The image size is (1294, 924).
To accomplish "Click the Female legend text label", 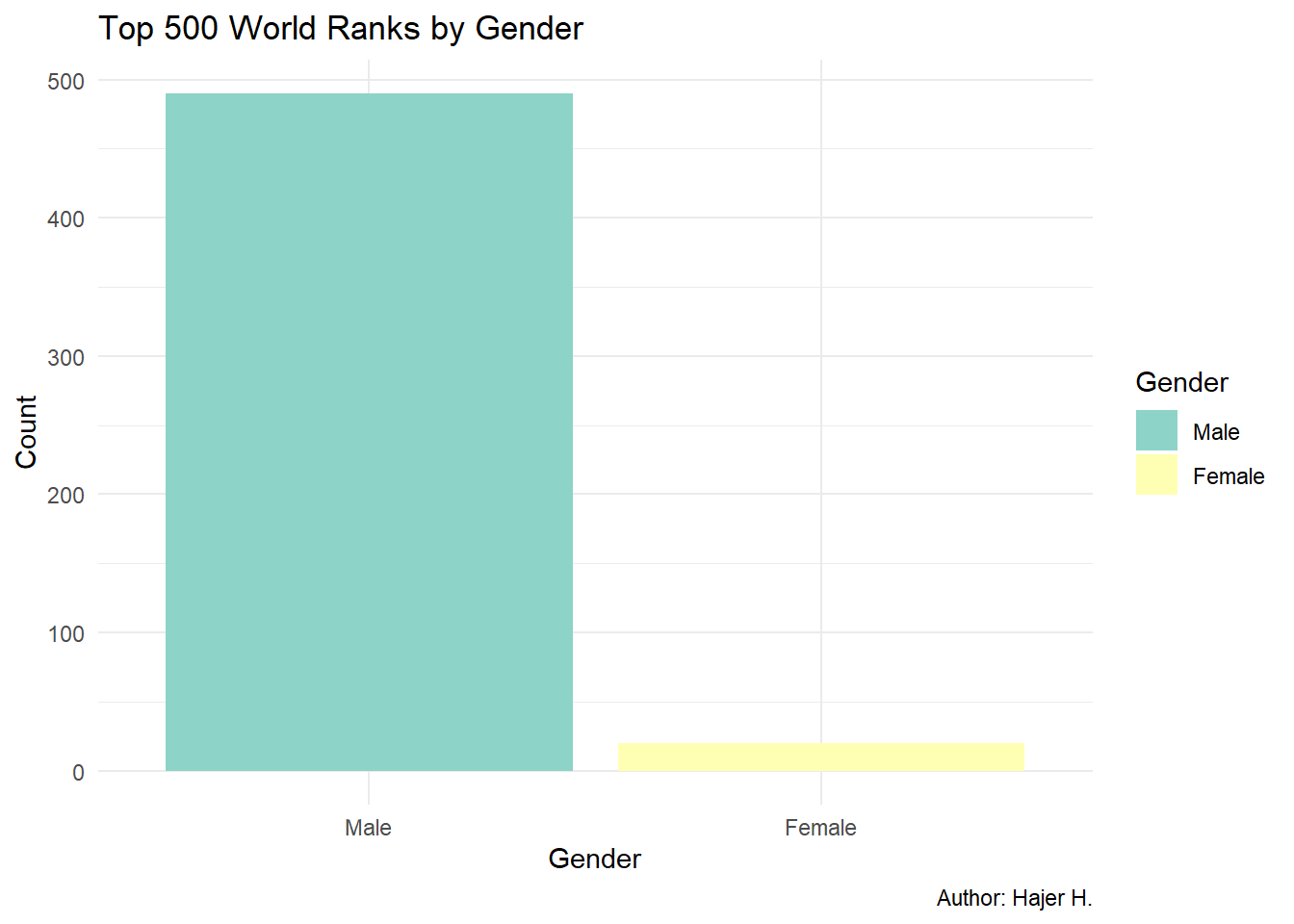I will pyautogui.click(x=1228, y=476).
